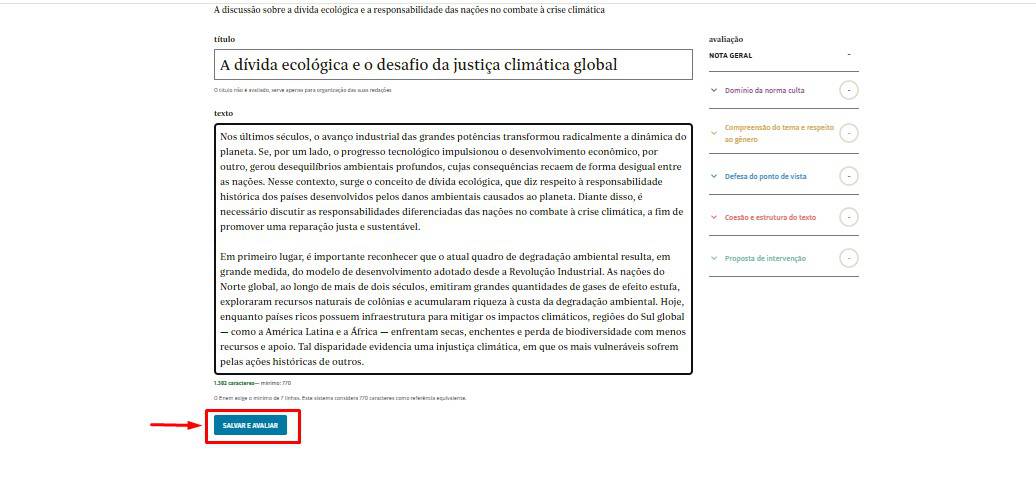This screenshot has width=1036, height=477.
Task: Click score circle for Defesa do ponto de vista
Action: coord(848,176)
